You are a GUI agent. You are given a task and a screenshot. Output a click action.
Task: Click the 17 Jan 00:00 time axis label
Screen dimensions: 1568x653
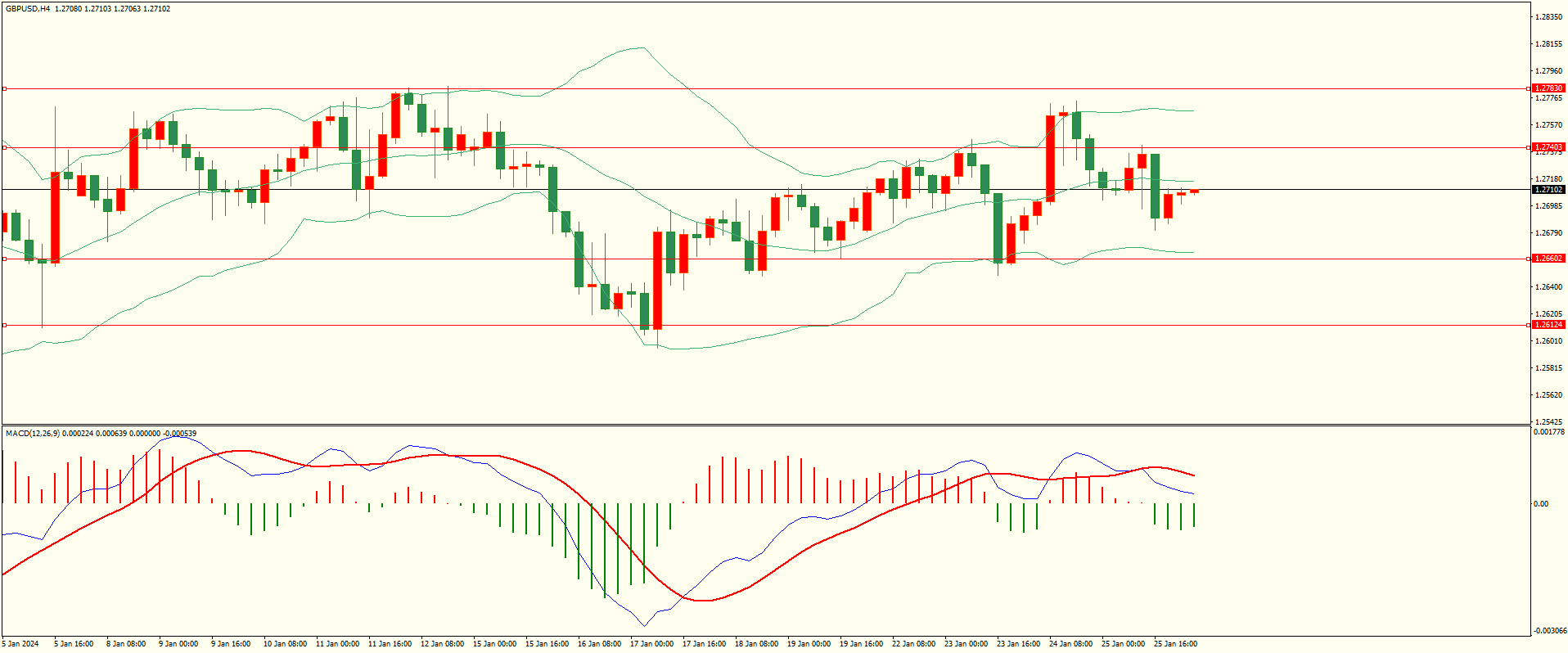651,644
